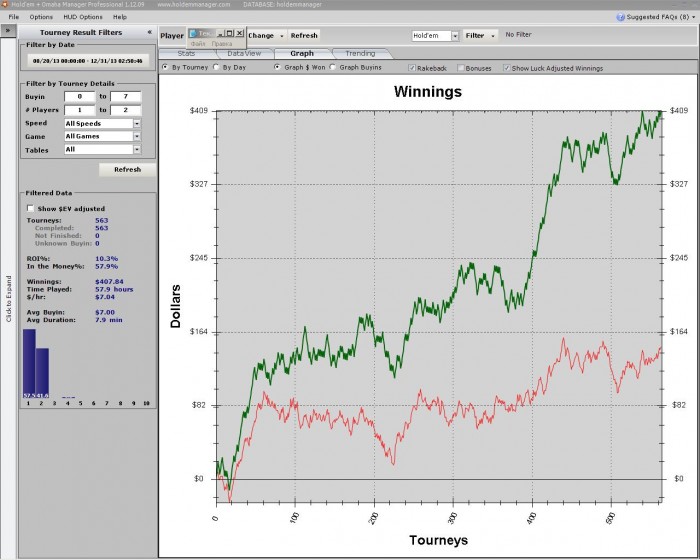Image resolution: width=700 pixels, height=560 pixels.
Task: Click the app icon in the title bar
Action: (x=4, y=4)
